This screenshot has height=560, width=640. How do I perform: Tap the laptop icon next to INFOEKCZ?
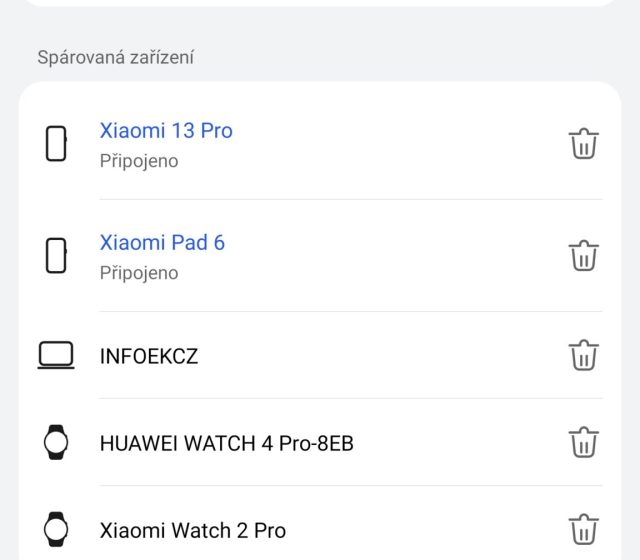56,355
